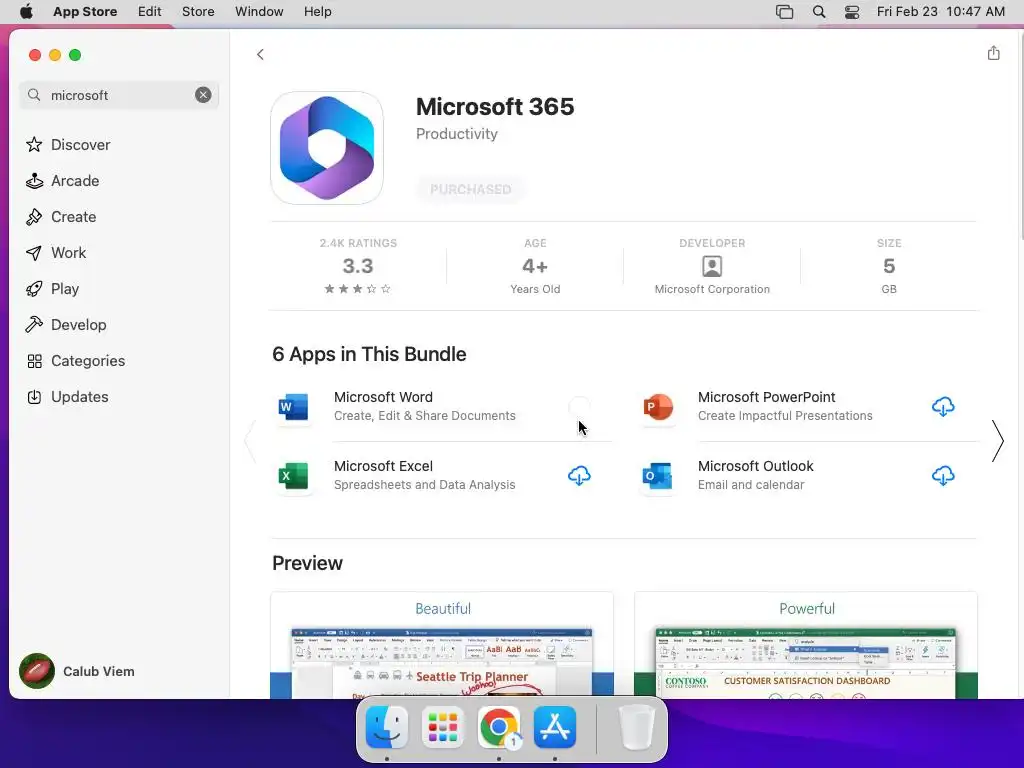Open the Work section
The height and width of the screenshot is (768, 1024).
click(x=56, y=252)
